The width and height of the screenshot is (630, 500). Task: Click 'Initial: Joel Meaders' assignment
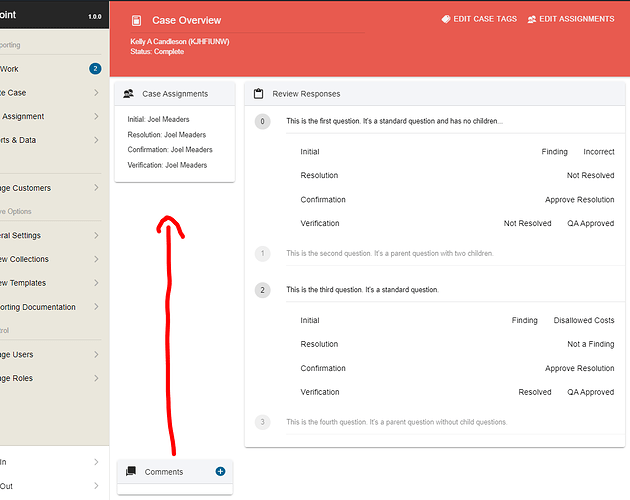tap(158, 119)
